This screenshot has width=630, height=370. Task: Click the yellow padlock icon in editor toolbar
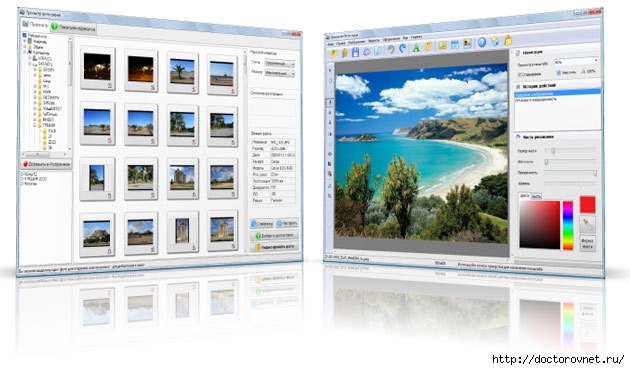pyautogui.click(x=508, y=40)
